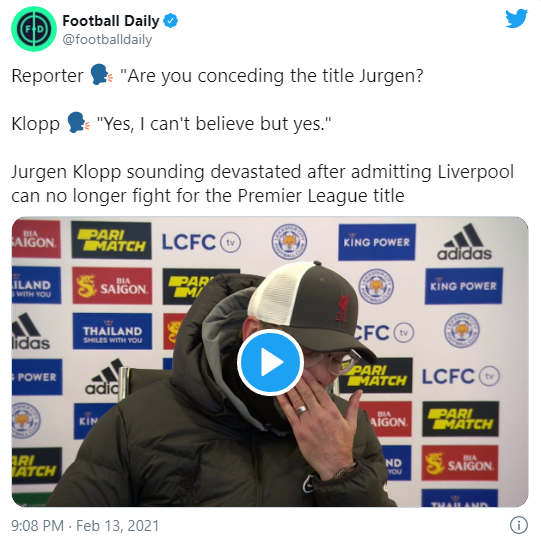Screen dimensions: 541x543
Task: Play the embedded video
Action: tap(270, 362)
